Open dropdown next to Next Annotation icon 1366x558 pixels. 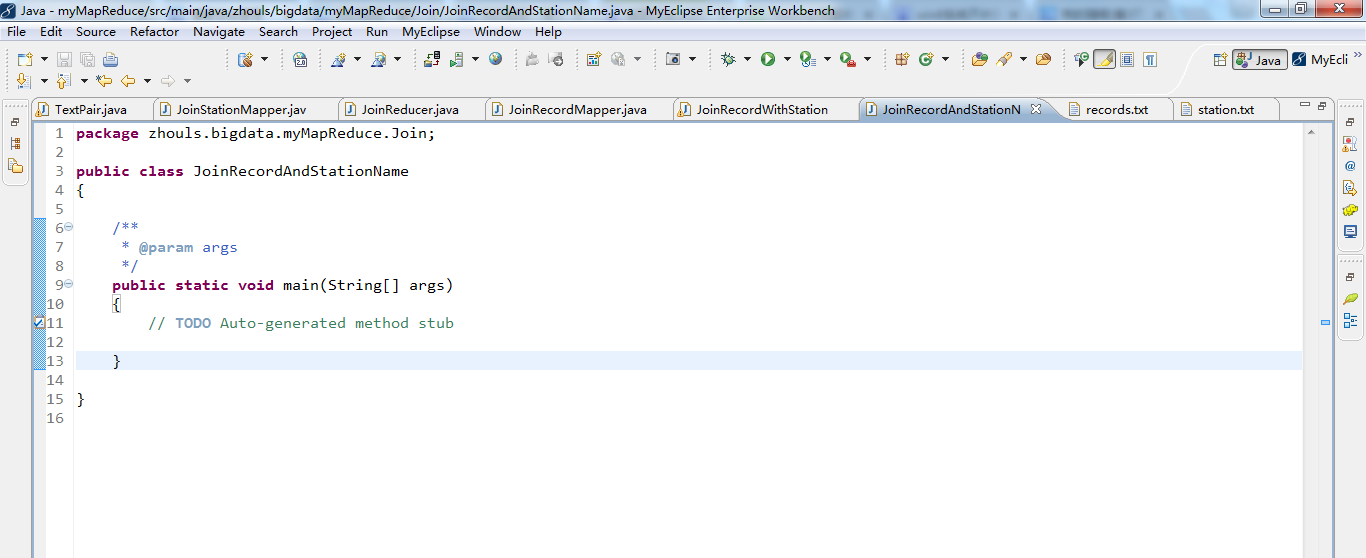pos(43,81)
